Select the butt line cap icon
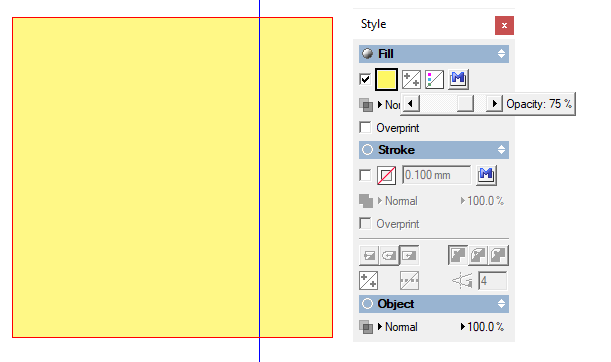The image size is (611, 362). 369,255
